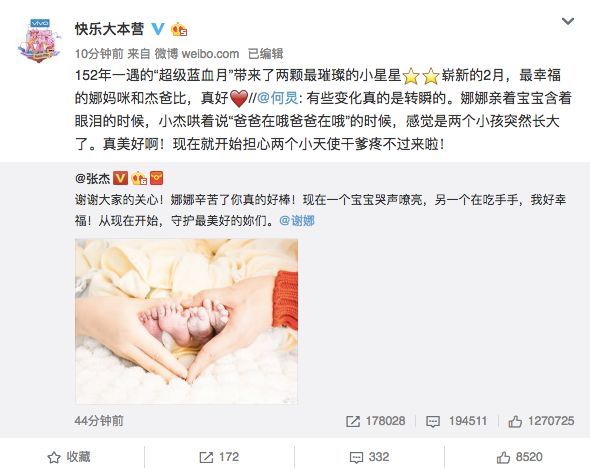Like this post showing 8520 likes

[520, 457]
